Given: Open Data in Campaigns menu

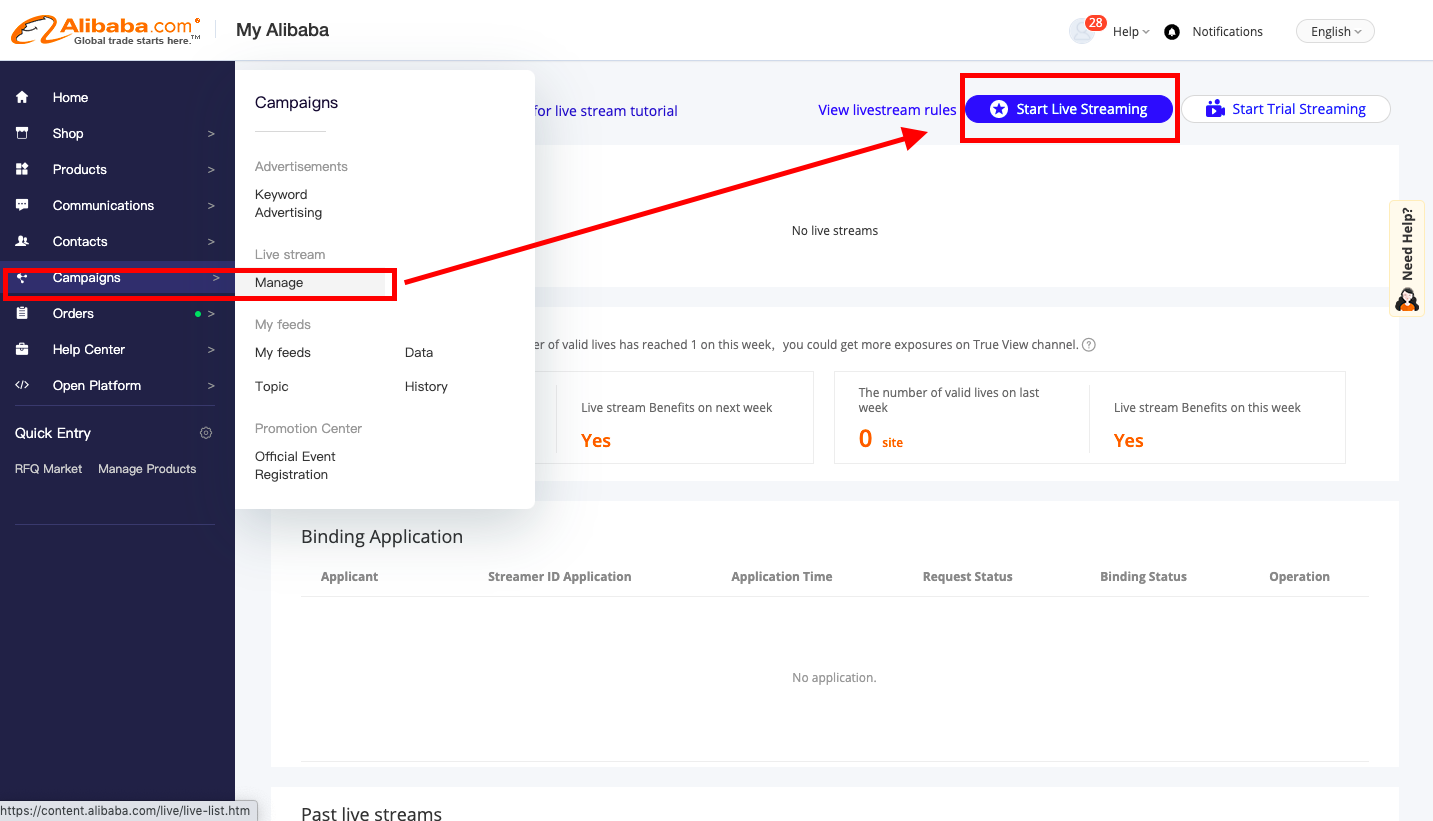Looking at the screenshot, I should pos(419,353).
